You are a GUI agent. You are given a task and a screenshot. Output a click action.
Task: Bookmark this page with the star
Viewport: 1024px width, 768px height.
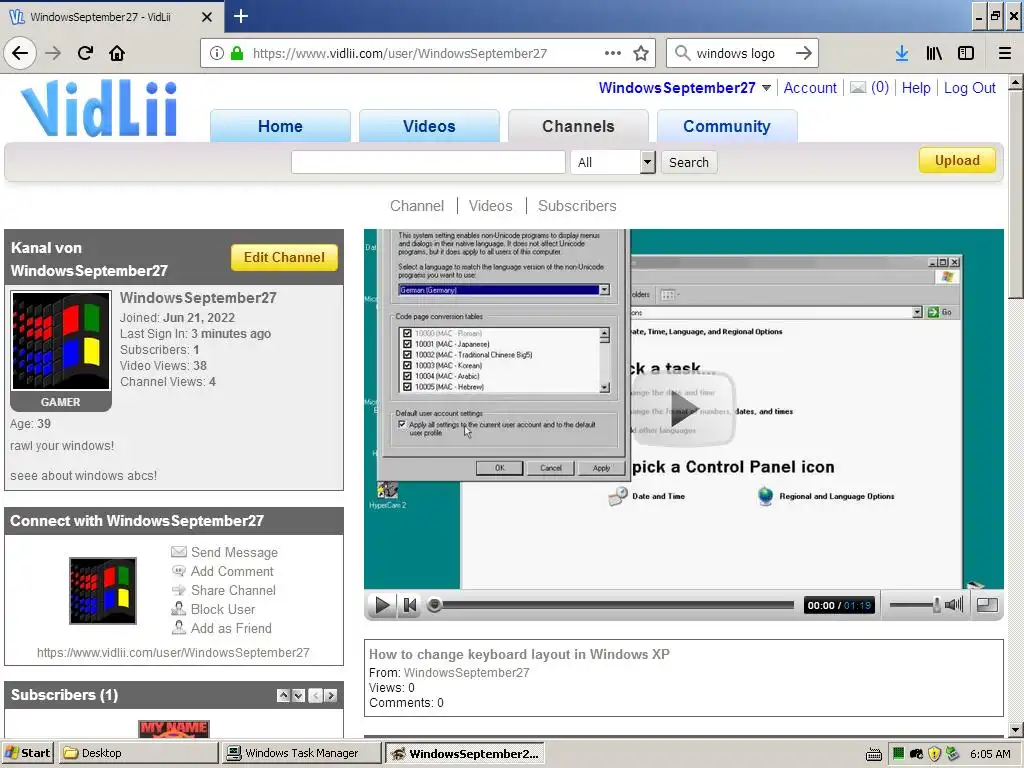click(x=641, y=53)
